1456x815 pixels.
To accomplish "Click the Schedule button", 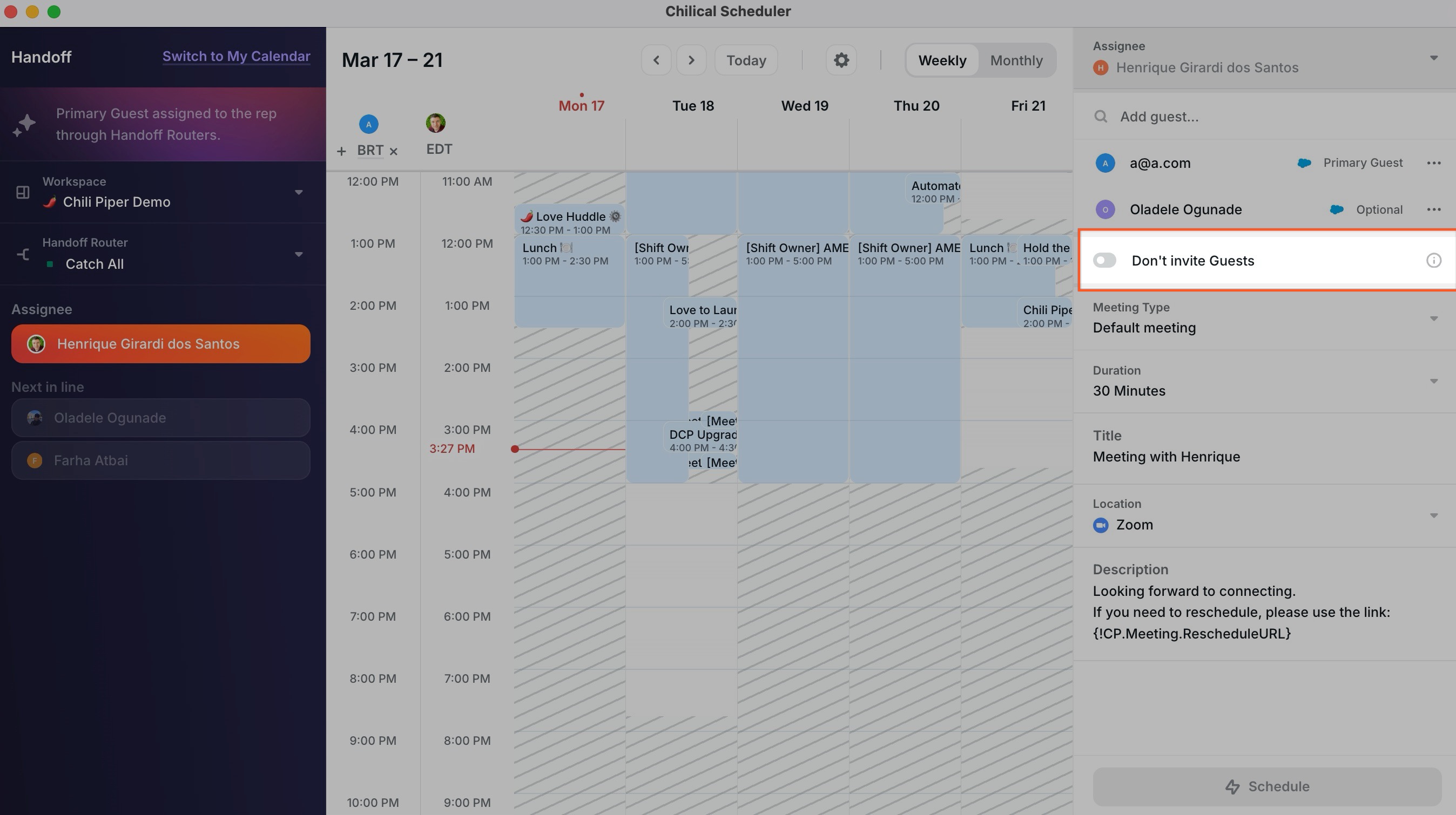I will (x=1266, y=786).
